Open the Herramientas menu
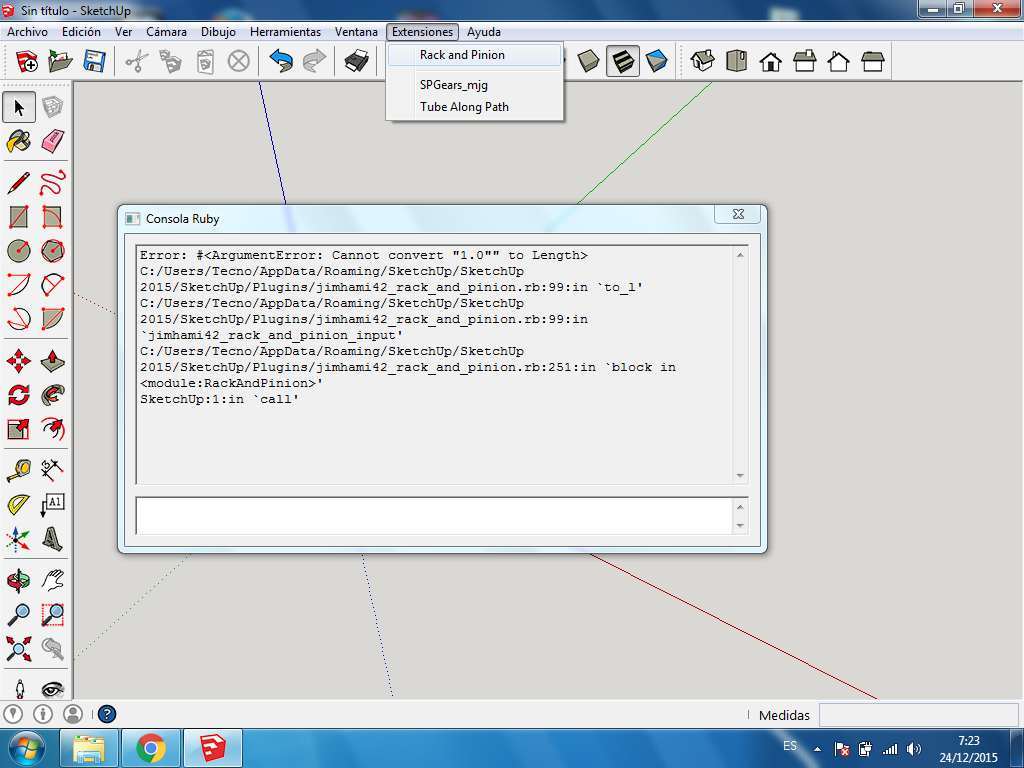This screenshot has width=1024, height=768. click(285, 31)
